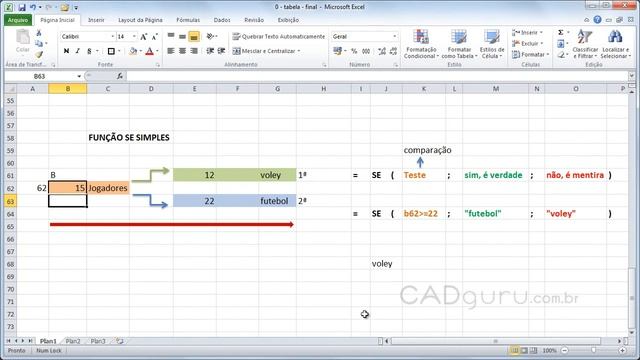Open Formatação Condicional menu

pos(421,44)
